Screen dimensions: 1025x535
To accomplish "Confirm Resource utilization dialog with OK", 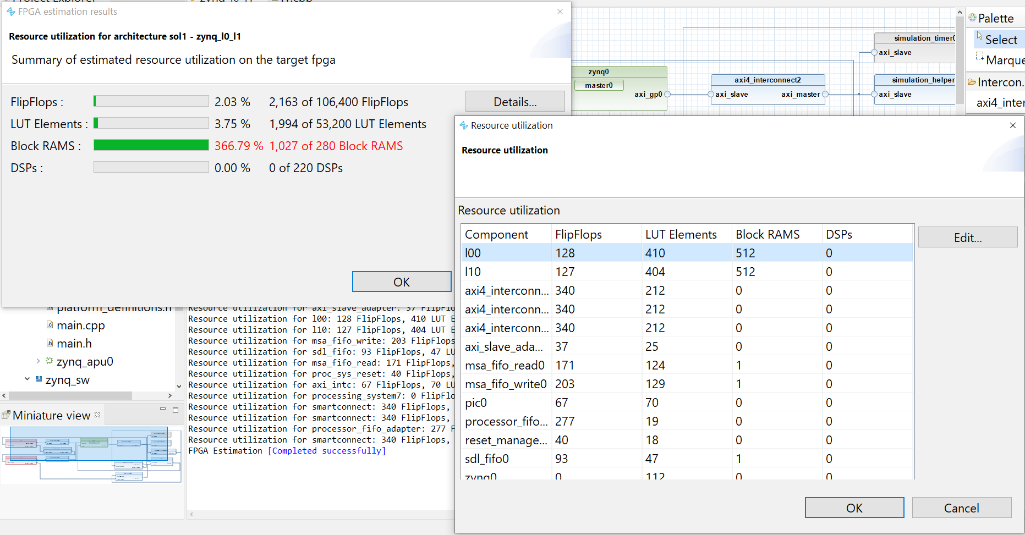I will 854,508.
